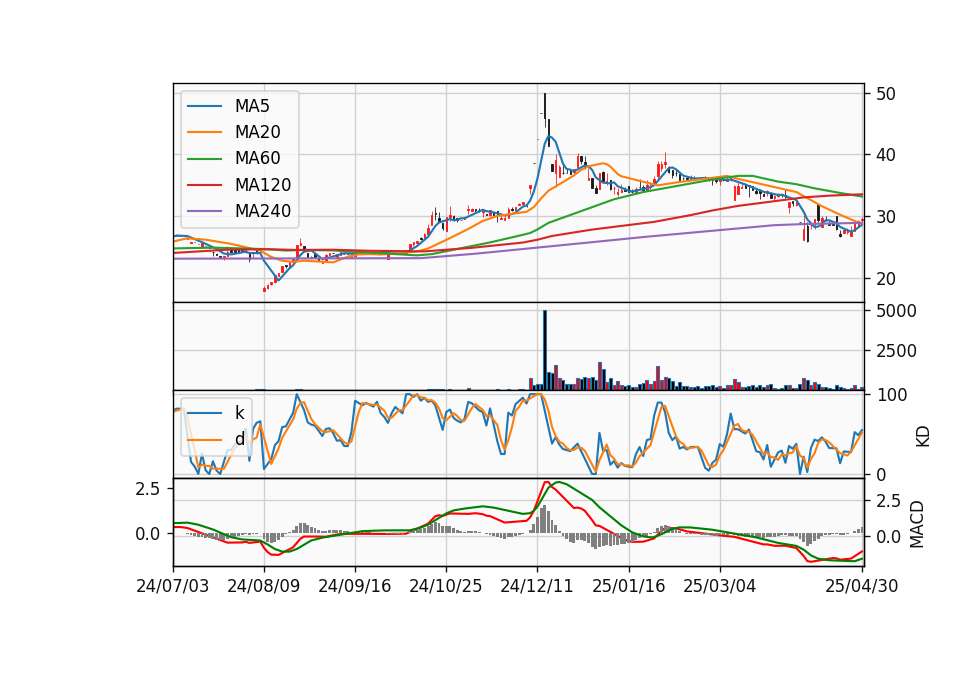Click the candlestick peak near price 50
The image size is (960, 690).
(545, 110)
